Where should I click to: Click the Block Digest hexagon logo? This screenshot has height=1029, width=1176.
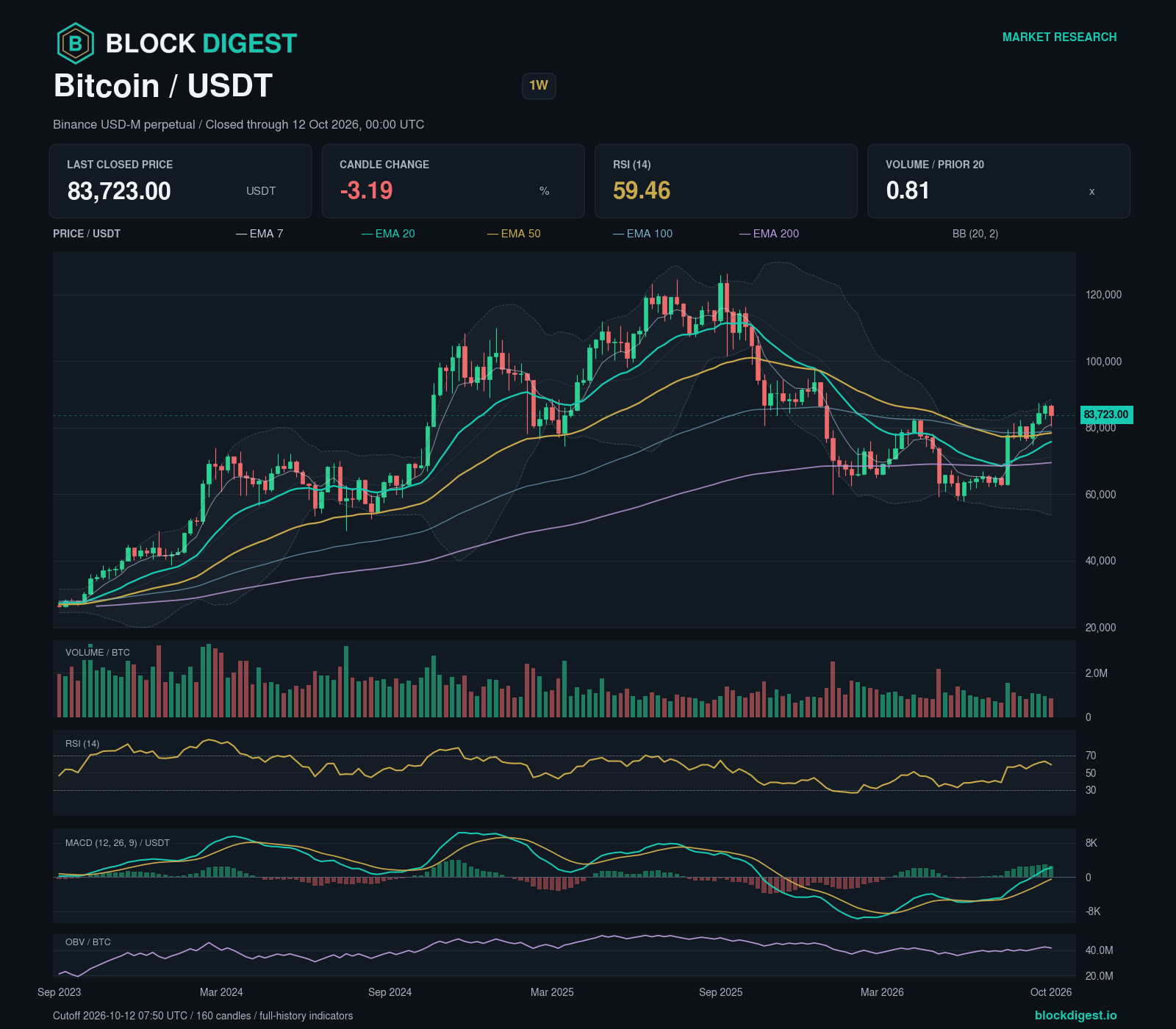coord(76,43)
